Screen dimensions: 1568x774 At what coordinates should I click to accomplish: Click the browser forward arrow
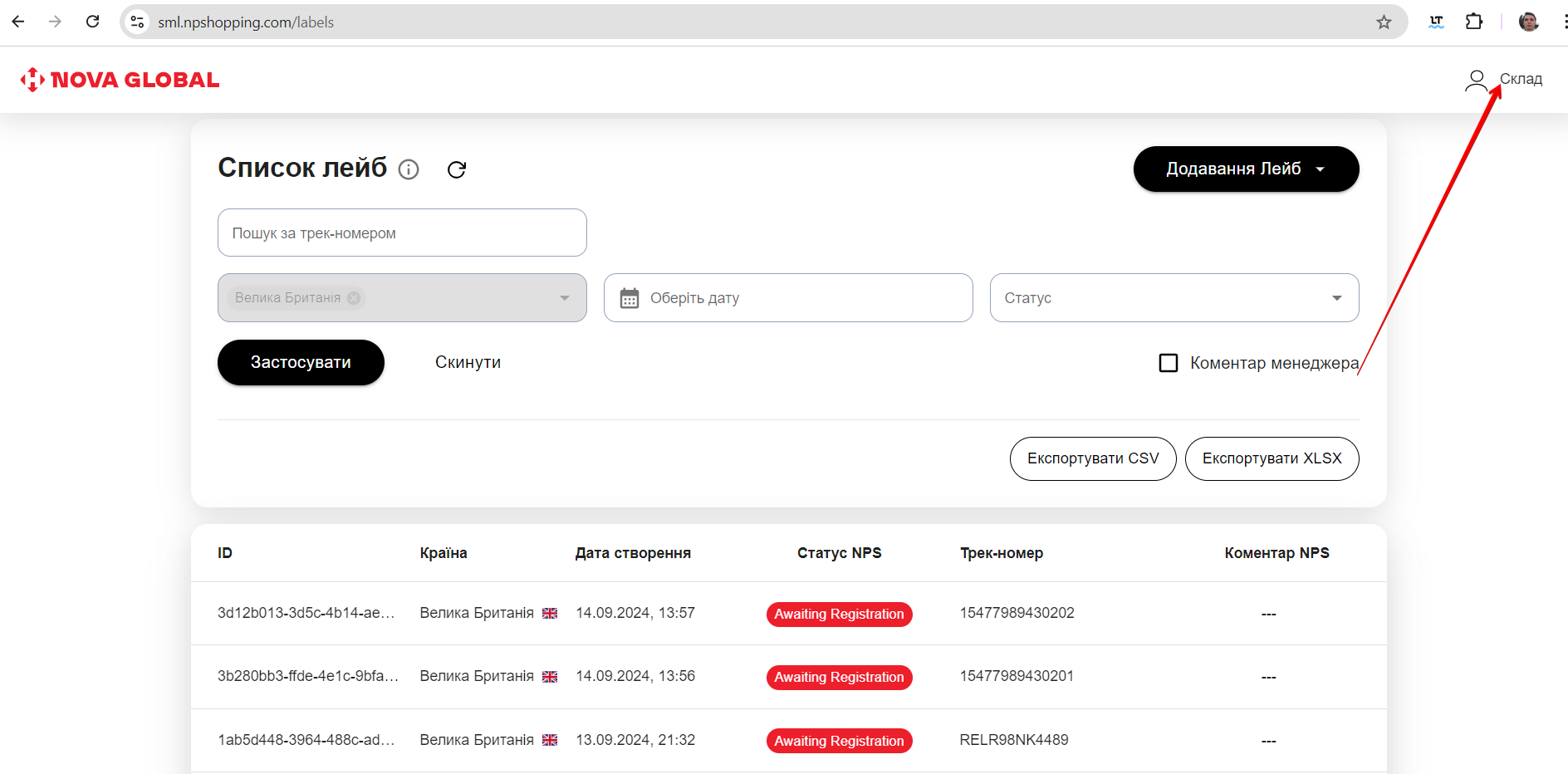click(x=55, y=22)
